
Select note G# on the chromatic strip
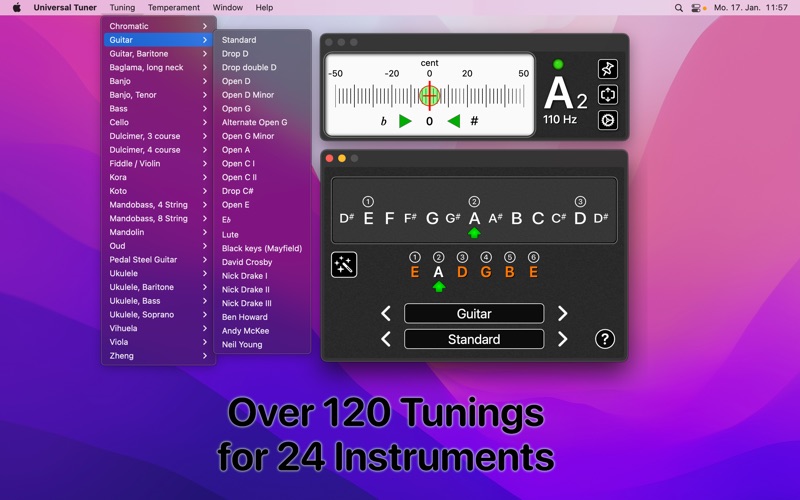(x=453, y=218)
